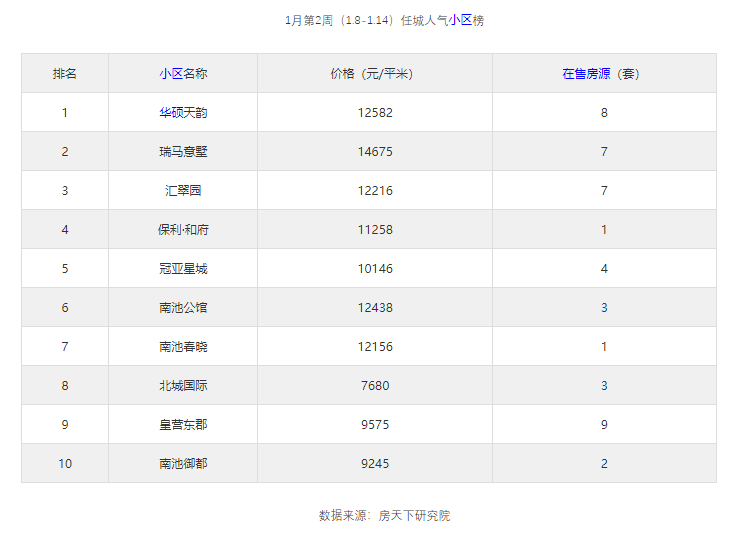Screen dimensions: 737x535
Task: Click the price 12582
Action: [375, 112]
